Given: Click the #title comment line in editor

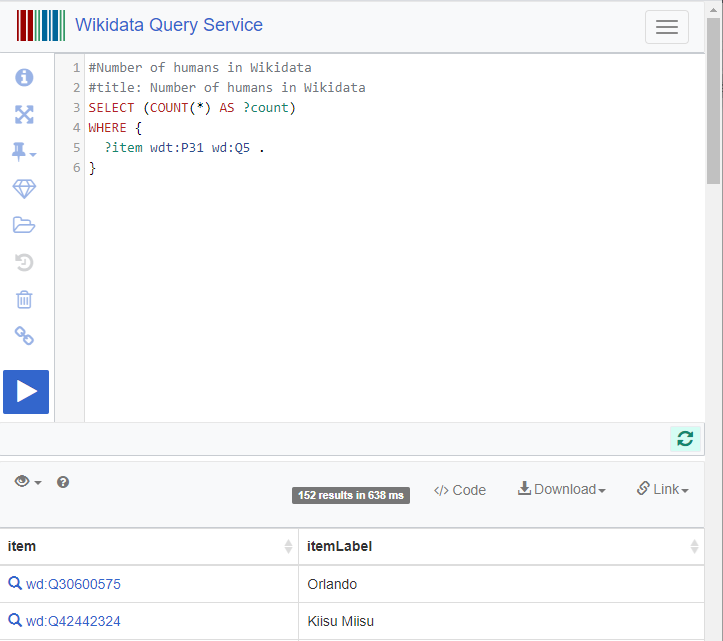Looking at the screenshot, I should pyautogui.click(x=227, y=88).
